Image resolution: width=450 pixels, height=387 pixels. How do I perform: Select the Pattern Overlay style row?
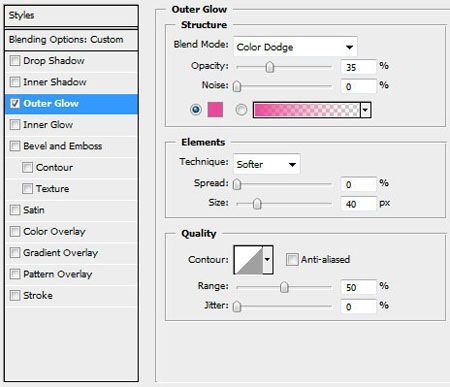pyautogui.click(x=71, y=274)
